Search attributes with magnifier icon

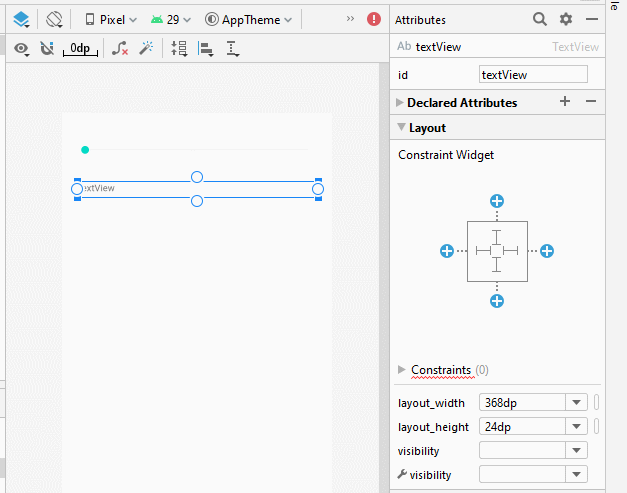[x=540, y=19]
